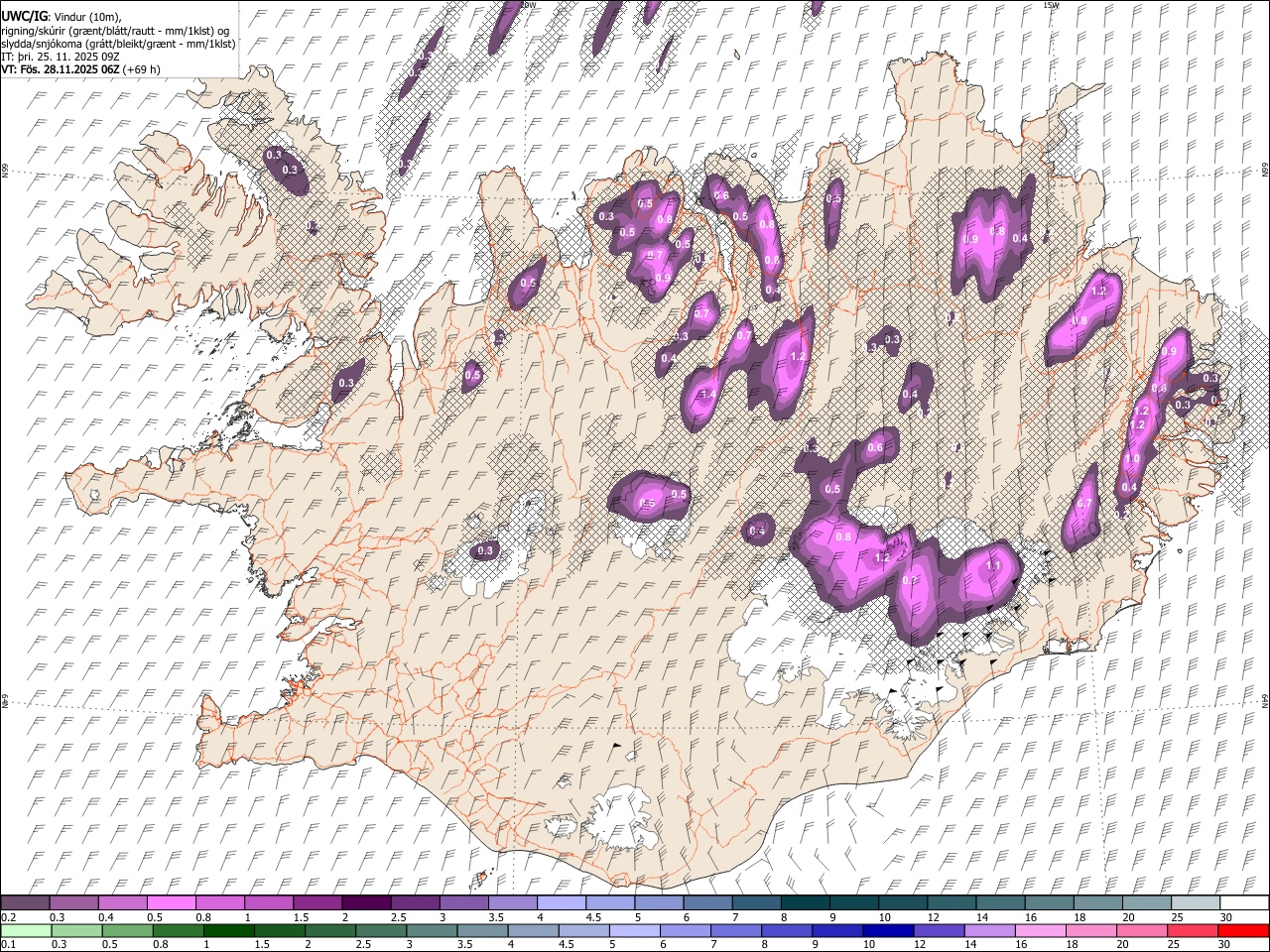Image resolution: width=1270 pixels, height=952 pixels.
Task: Pick the rain-row swatch starting at 2.5
Action: (x=381, y=931)
